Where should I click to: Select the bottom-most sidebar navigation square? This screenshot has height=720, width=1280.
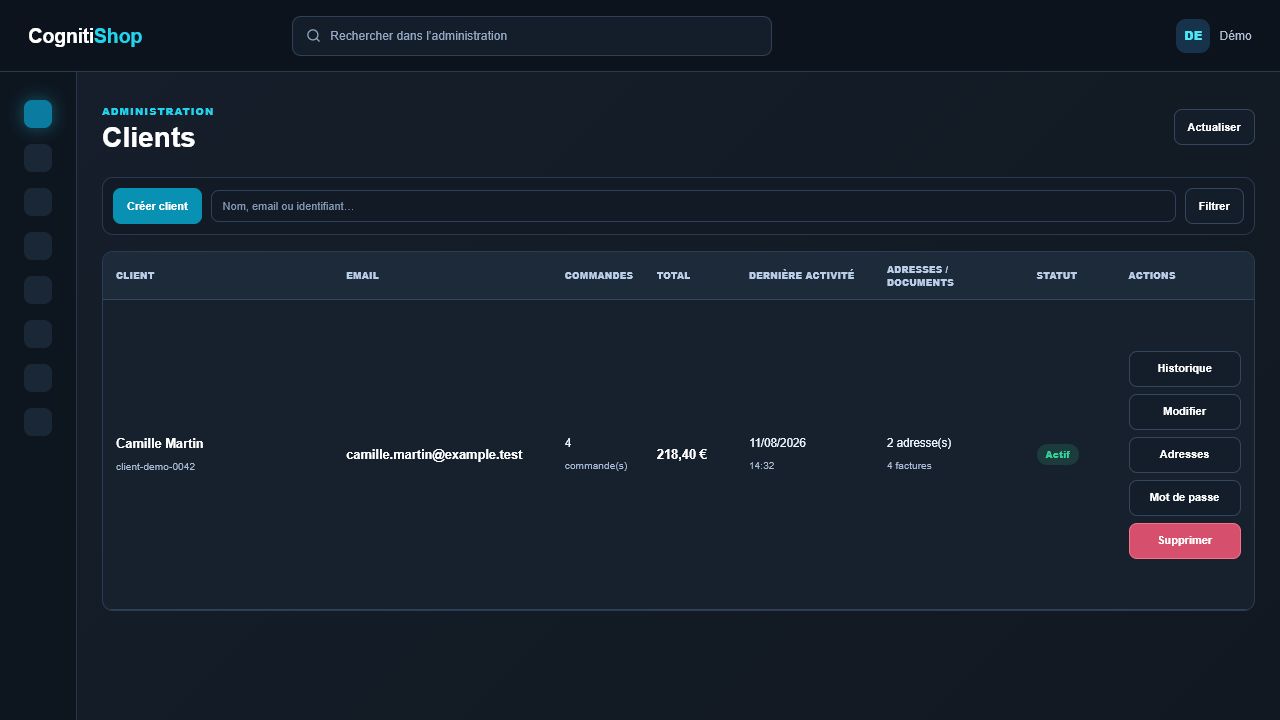[38, 422]
